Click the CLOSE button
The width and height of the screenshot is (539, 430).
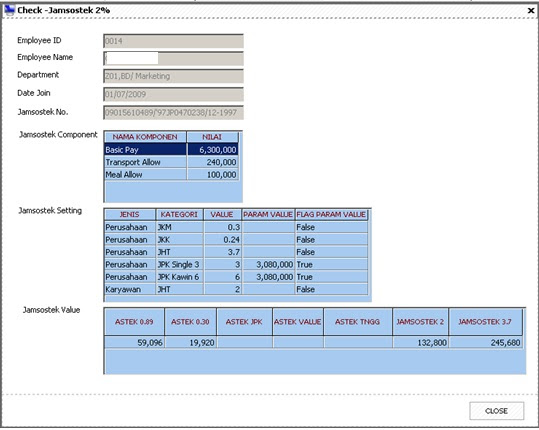[496, 411]
